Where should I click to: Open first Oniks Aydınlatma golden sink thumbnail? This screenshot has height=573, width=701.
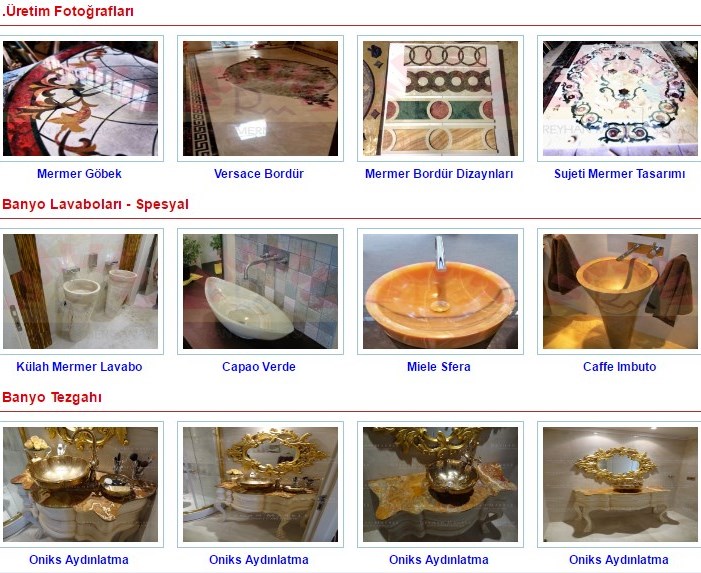80,485
